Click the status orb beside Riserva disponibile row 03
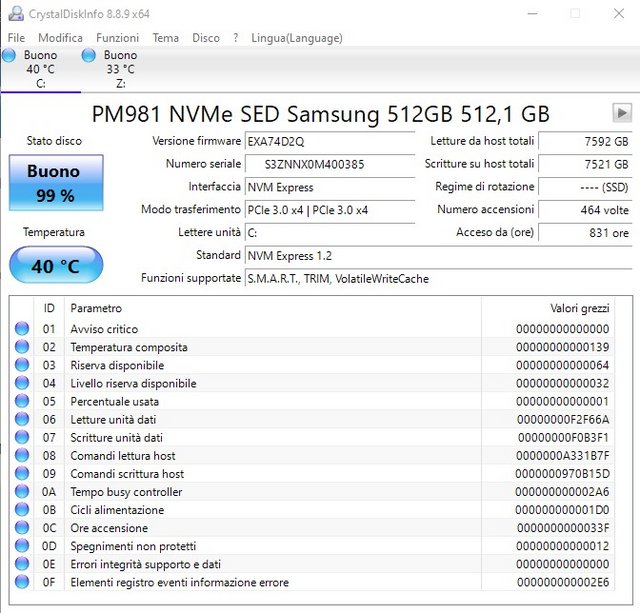Viewport: 640px width, 613px height. 22,364
